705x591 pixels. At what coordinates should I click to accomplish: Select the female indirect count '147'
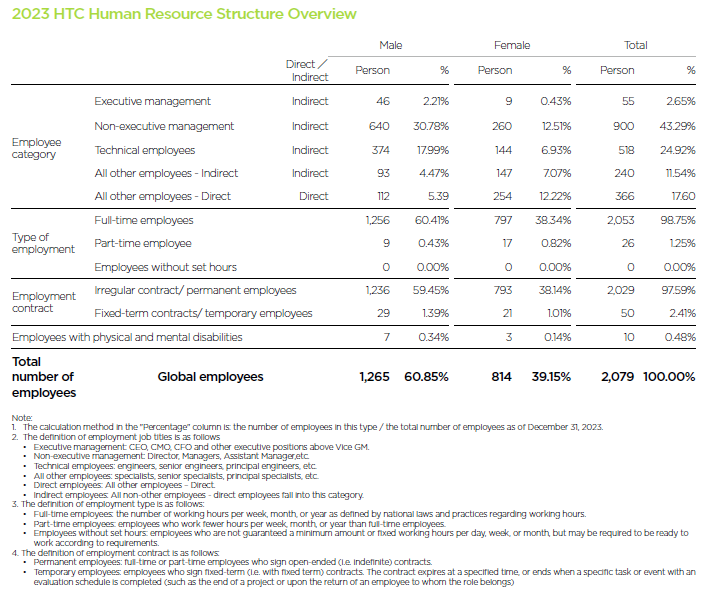pyautogui.click(x=504, y=173)
